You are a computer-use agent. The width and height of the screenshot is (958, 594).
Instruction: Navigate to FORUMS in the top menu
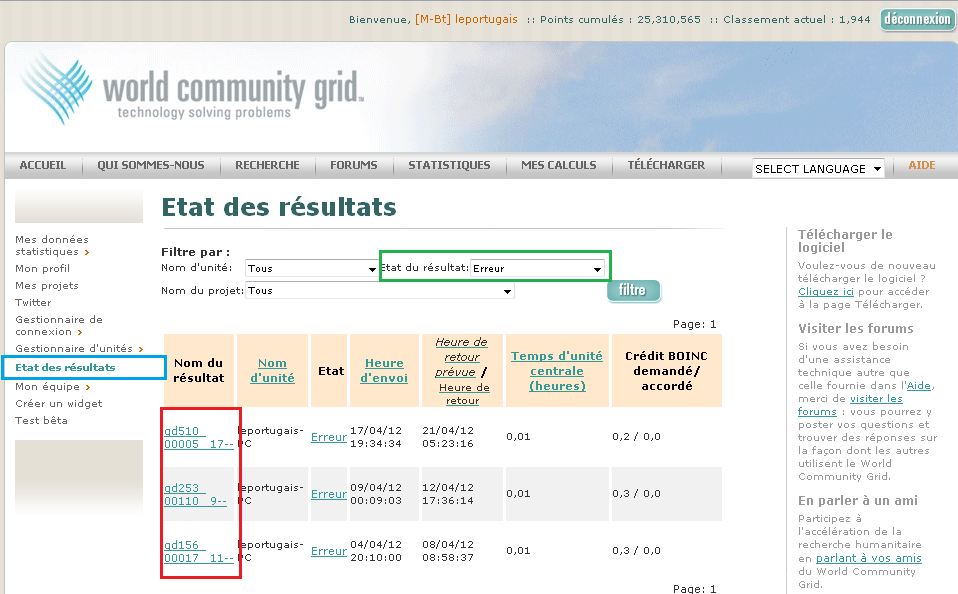(x=354, y=165)
